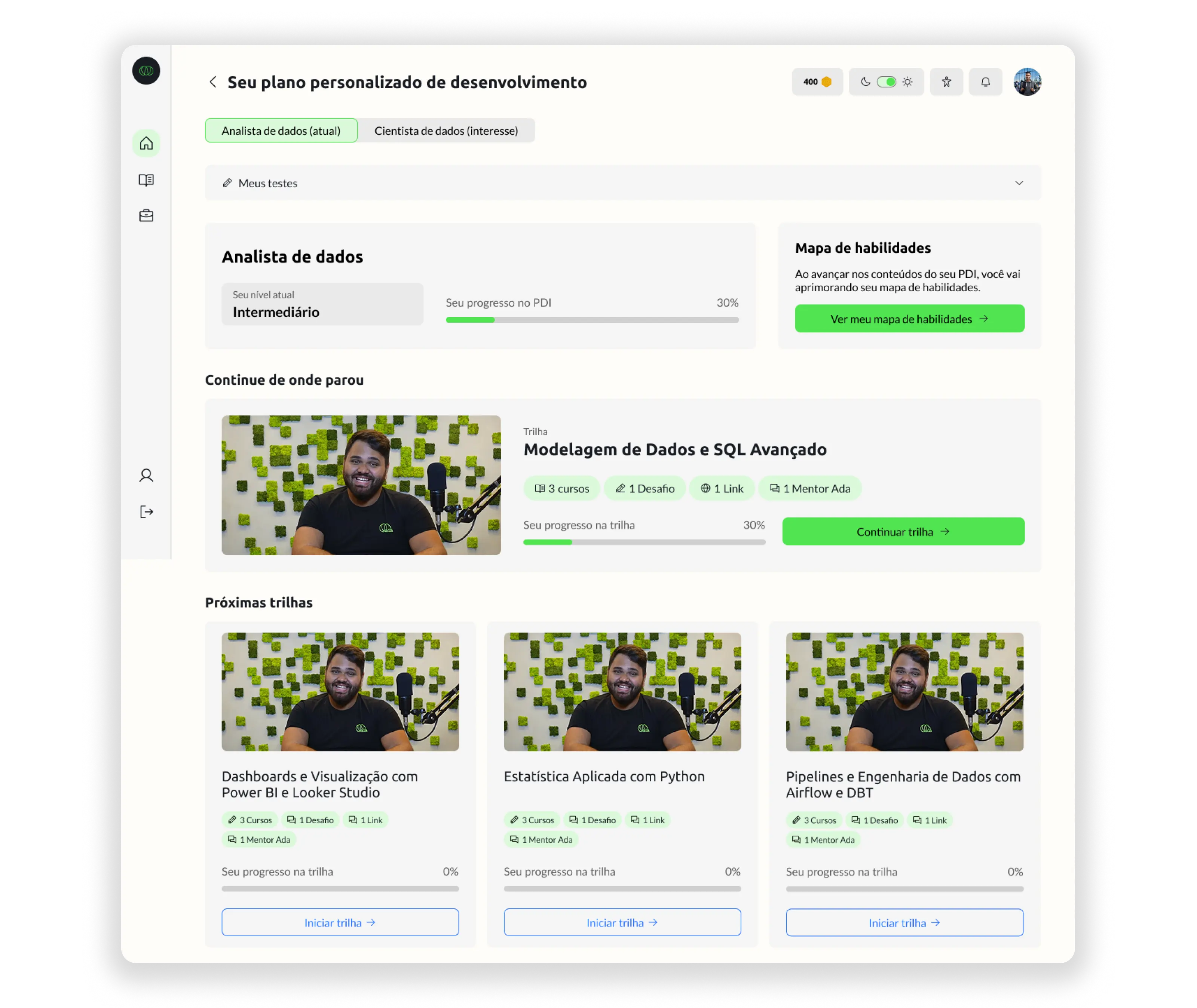Open the notifications bell
Screen dimensions: 1197x1008
click(985, 82)
